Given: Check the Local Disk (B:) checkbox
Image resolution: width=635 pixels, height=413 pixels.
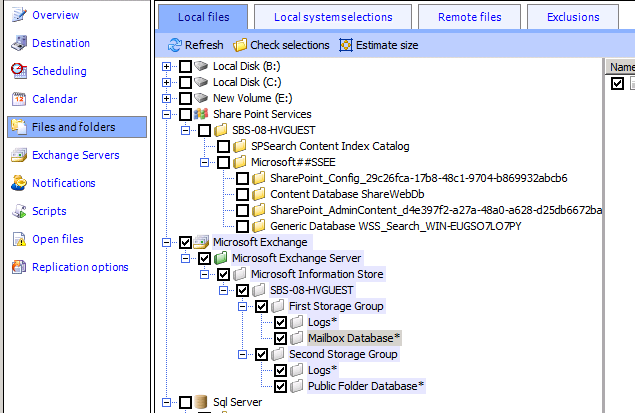Looking at the screenshot, I should coord(185,66).
